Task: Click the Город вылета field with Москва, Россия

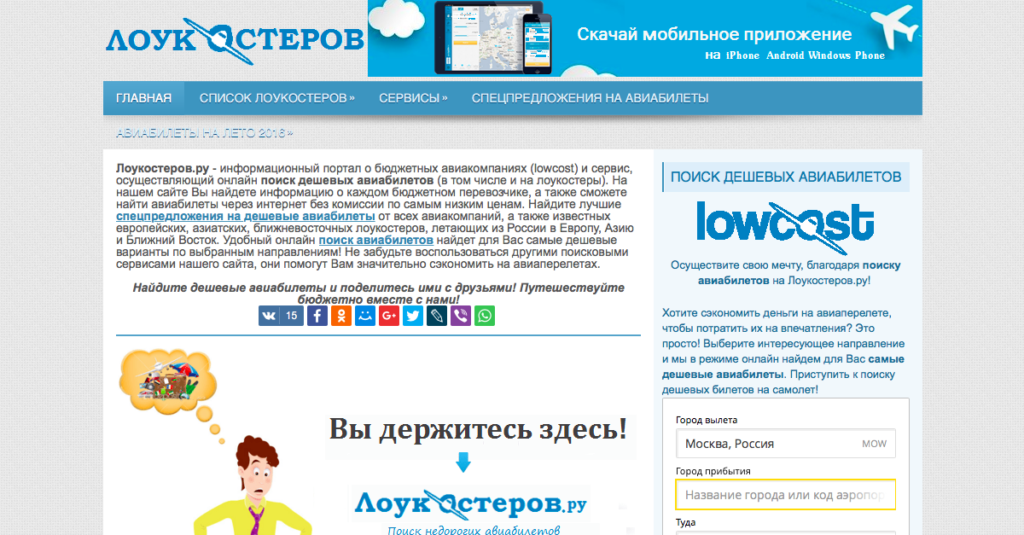Action: (786, 444)
